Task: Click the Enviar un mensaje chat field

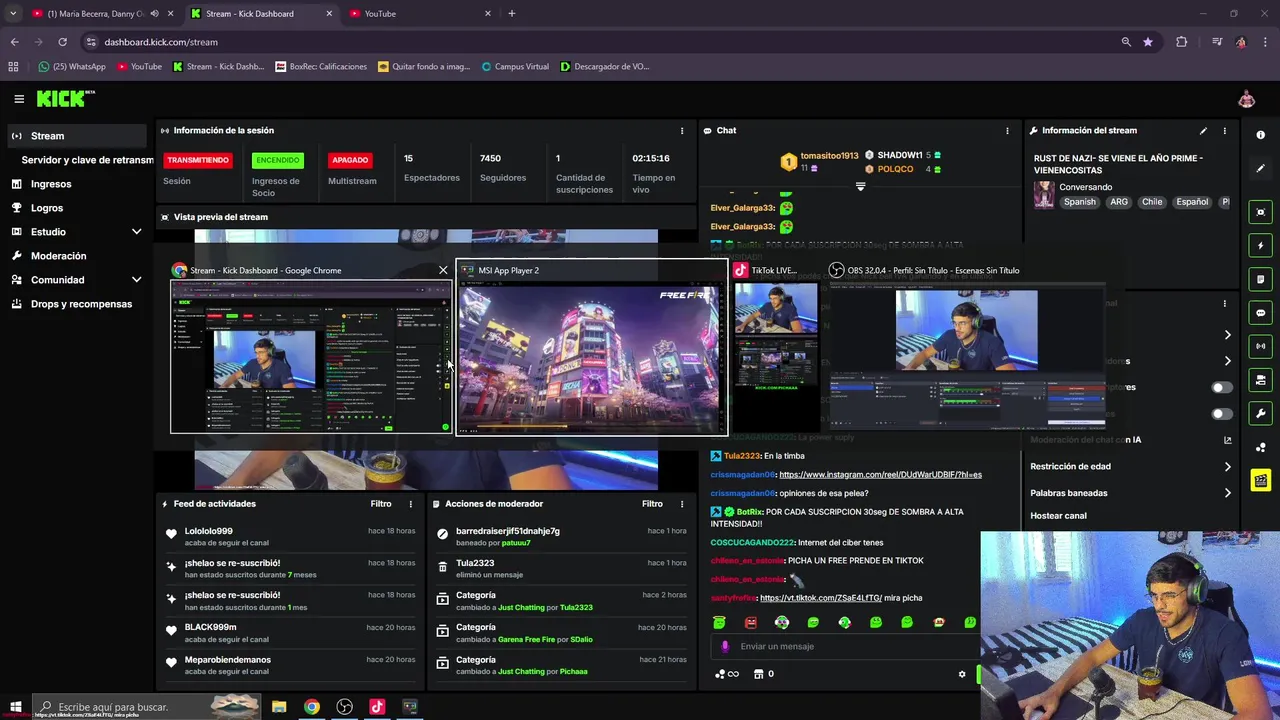Action: (x=845, y=646)
